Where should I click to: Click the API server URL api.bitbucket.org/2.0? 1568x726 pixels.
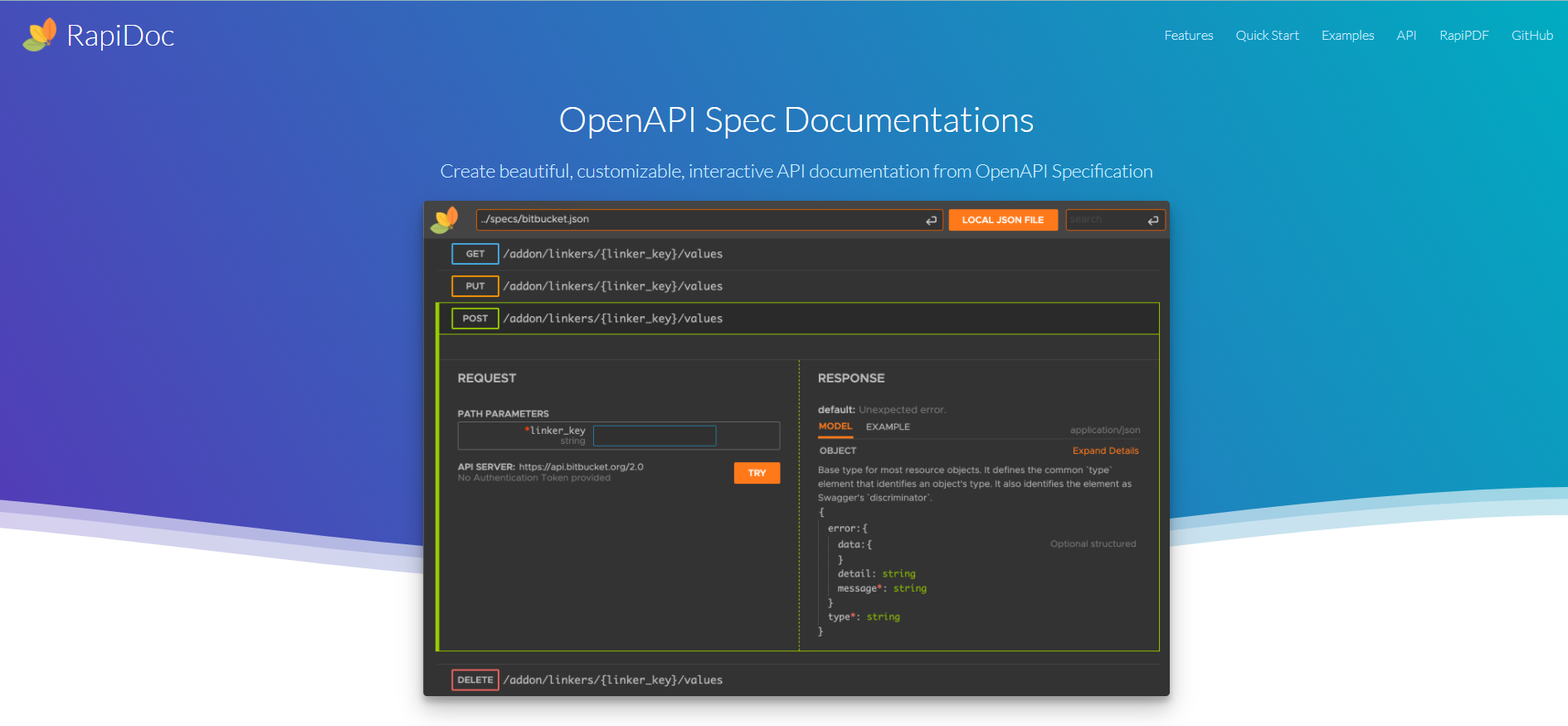(581, 466)
